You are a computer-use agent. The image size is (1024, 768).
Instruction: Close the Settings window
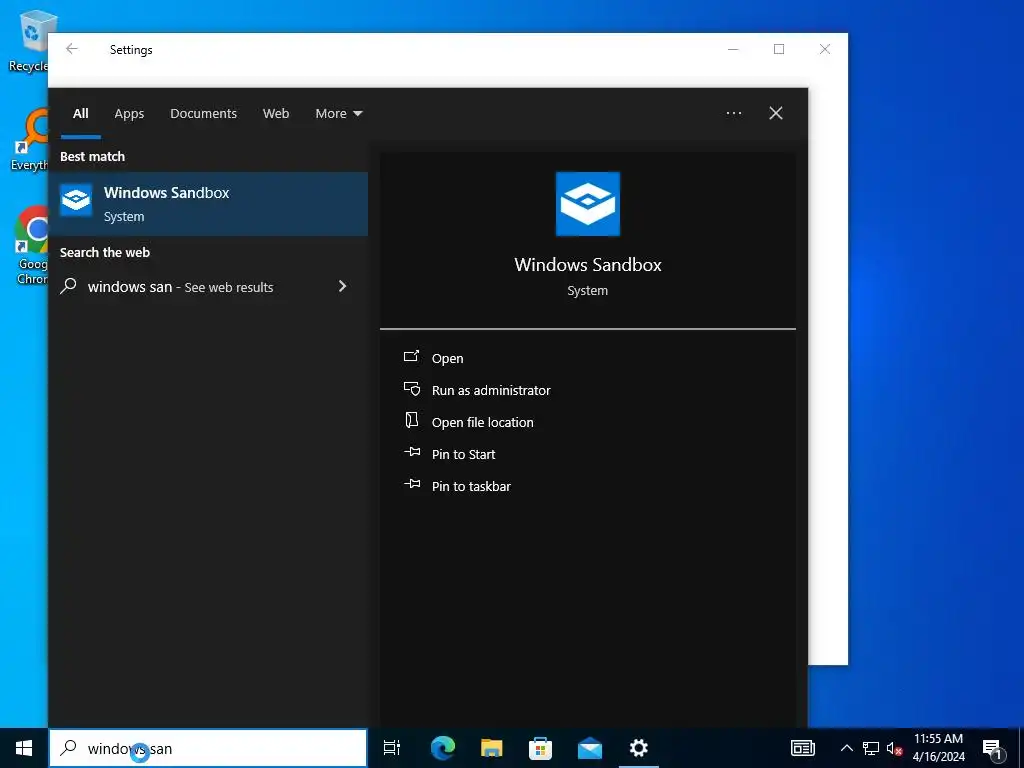coord(825,49)
